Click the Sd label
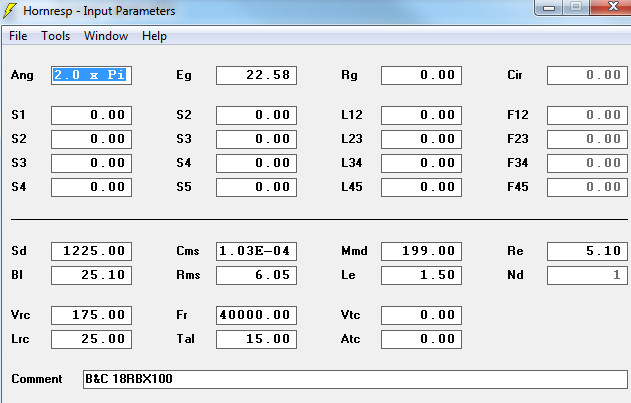The height and width of the screenshot is (403, 631). (x=19, y=251)
